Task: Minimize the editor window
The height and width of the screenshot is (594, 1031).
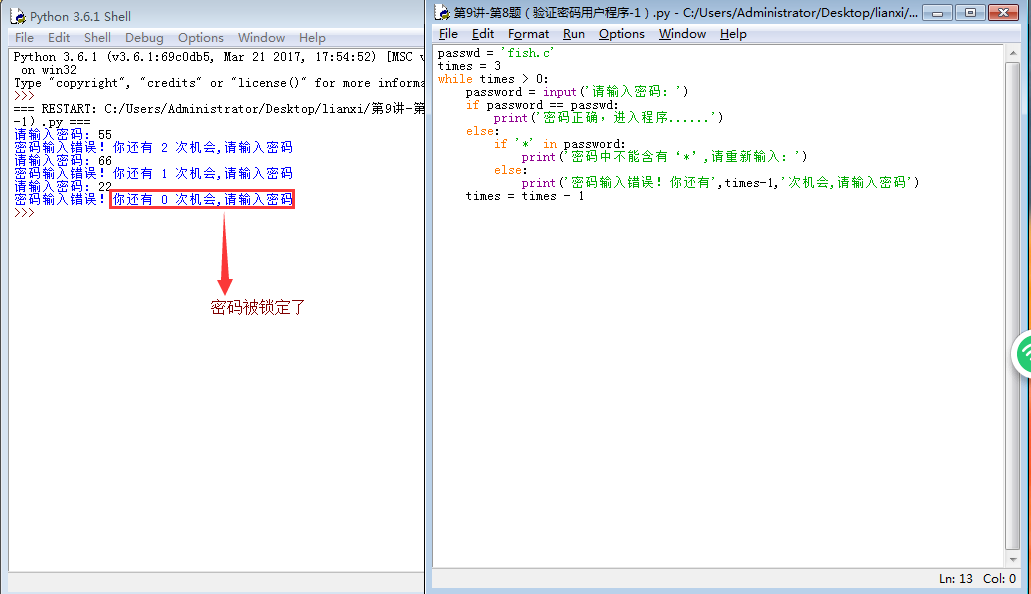Action: [x=937, y=13]
